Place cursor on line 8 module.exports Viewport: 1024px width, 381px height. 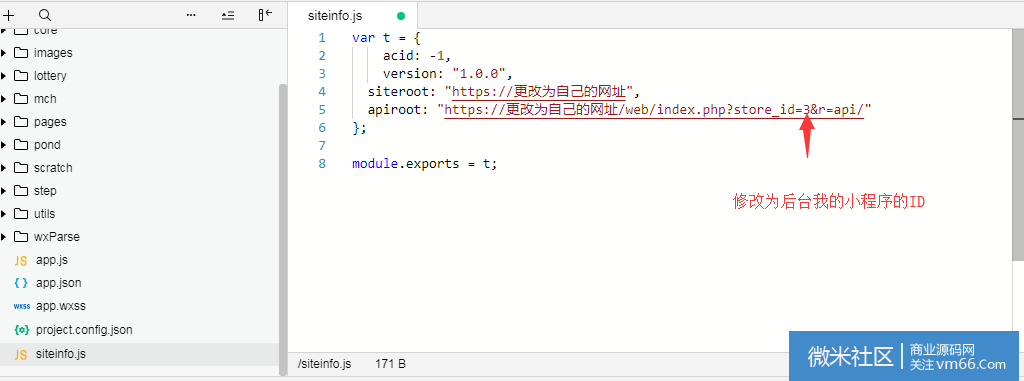tap(424, 163)
